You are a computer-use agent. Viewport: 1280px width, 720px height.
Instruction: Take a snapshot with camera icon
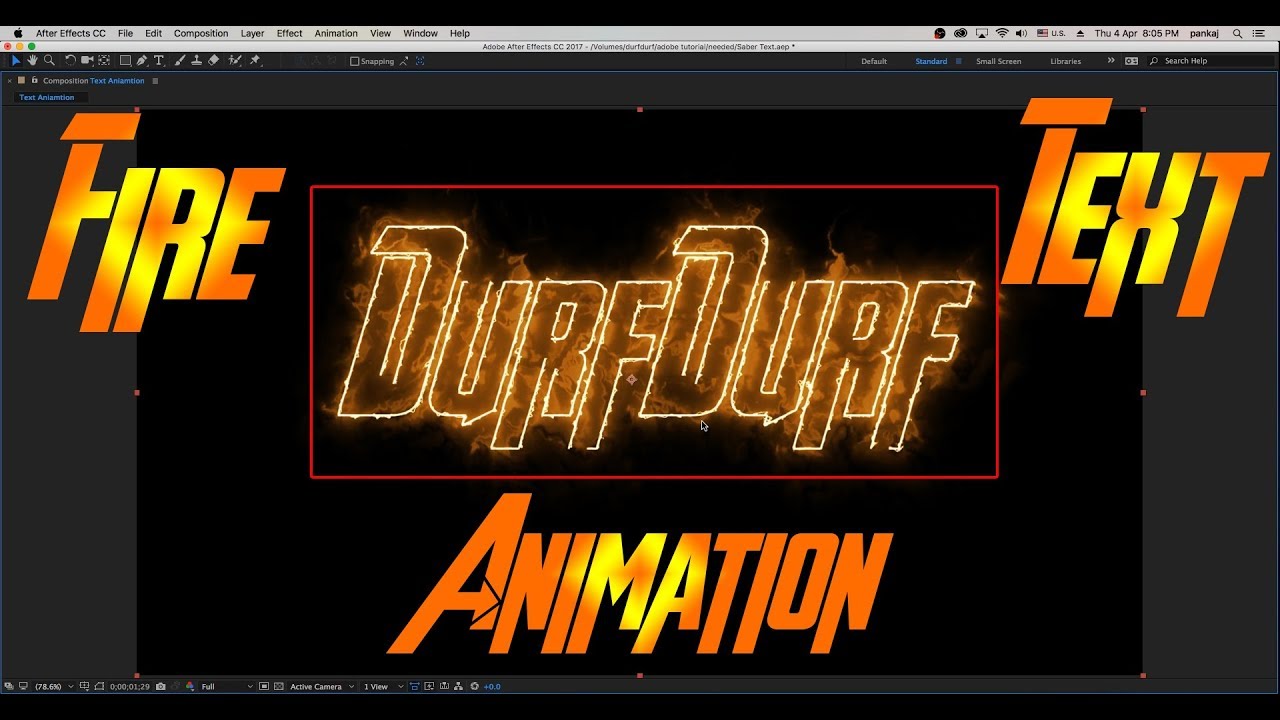(161, 686)
